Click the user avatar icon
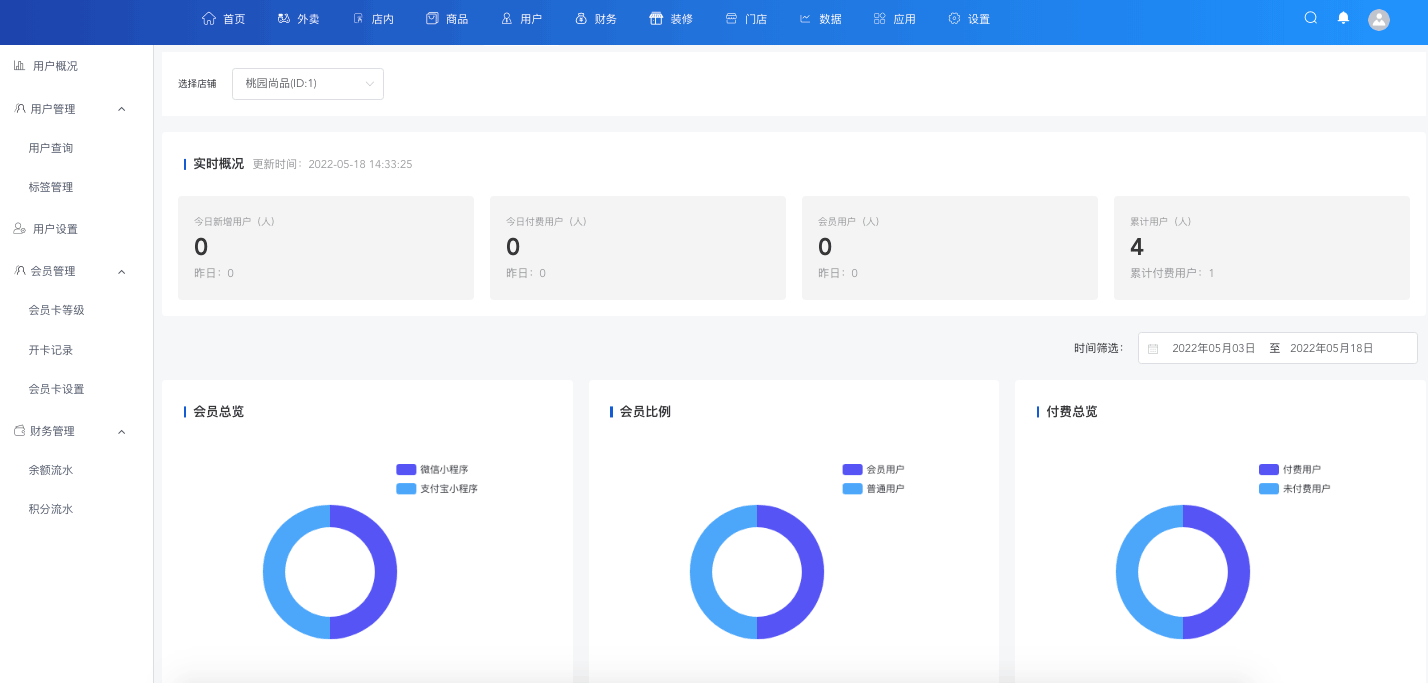Viewport: 1428px width, 683px height. [1379, 19]
